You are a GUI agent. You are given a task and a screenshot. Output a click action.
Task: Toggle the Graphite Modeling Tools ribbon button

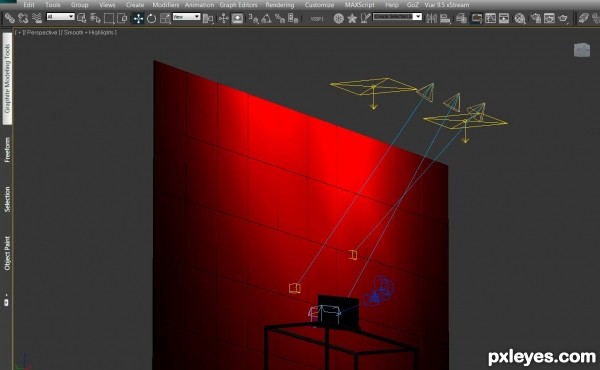(476, 18)
